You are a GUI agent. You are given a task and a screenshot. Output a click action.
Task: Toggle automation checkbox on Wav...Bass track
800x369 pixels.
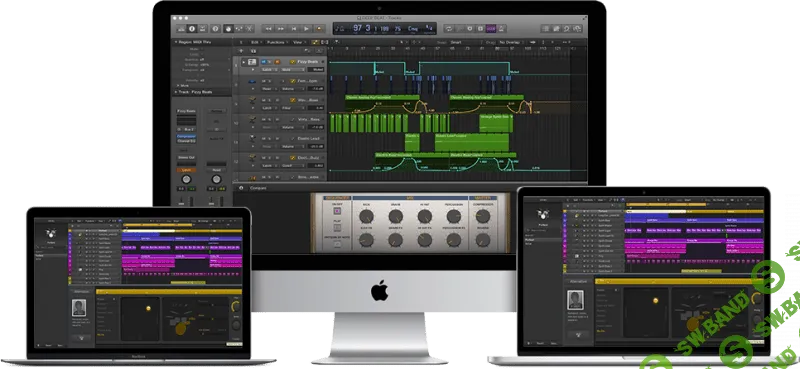pyautogui.click(x=293, y=100)
